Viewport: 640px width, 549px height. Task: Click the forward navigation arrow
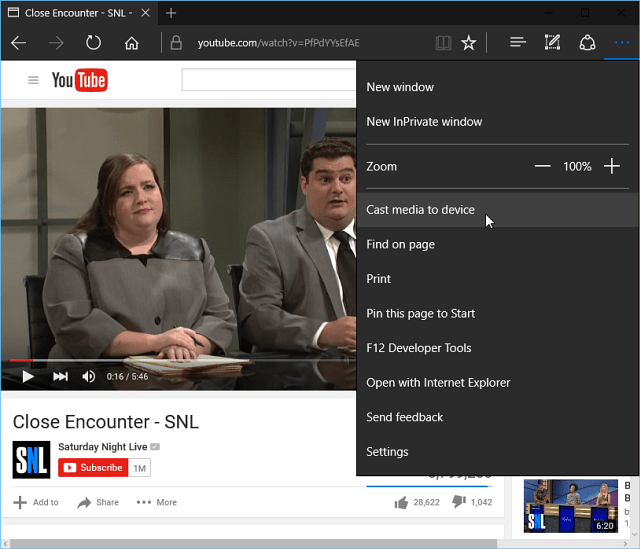56,42
